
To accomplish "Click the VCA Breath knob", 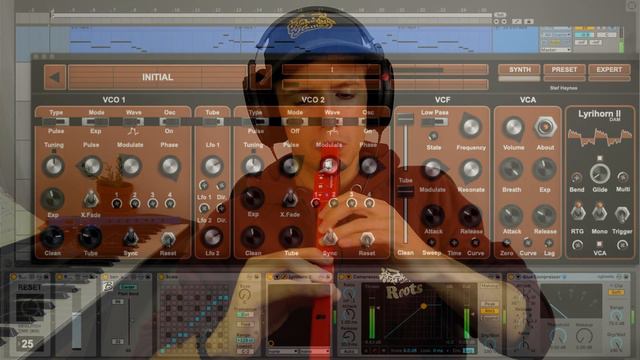I will tap(511, 169).
